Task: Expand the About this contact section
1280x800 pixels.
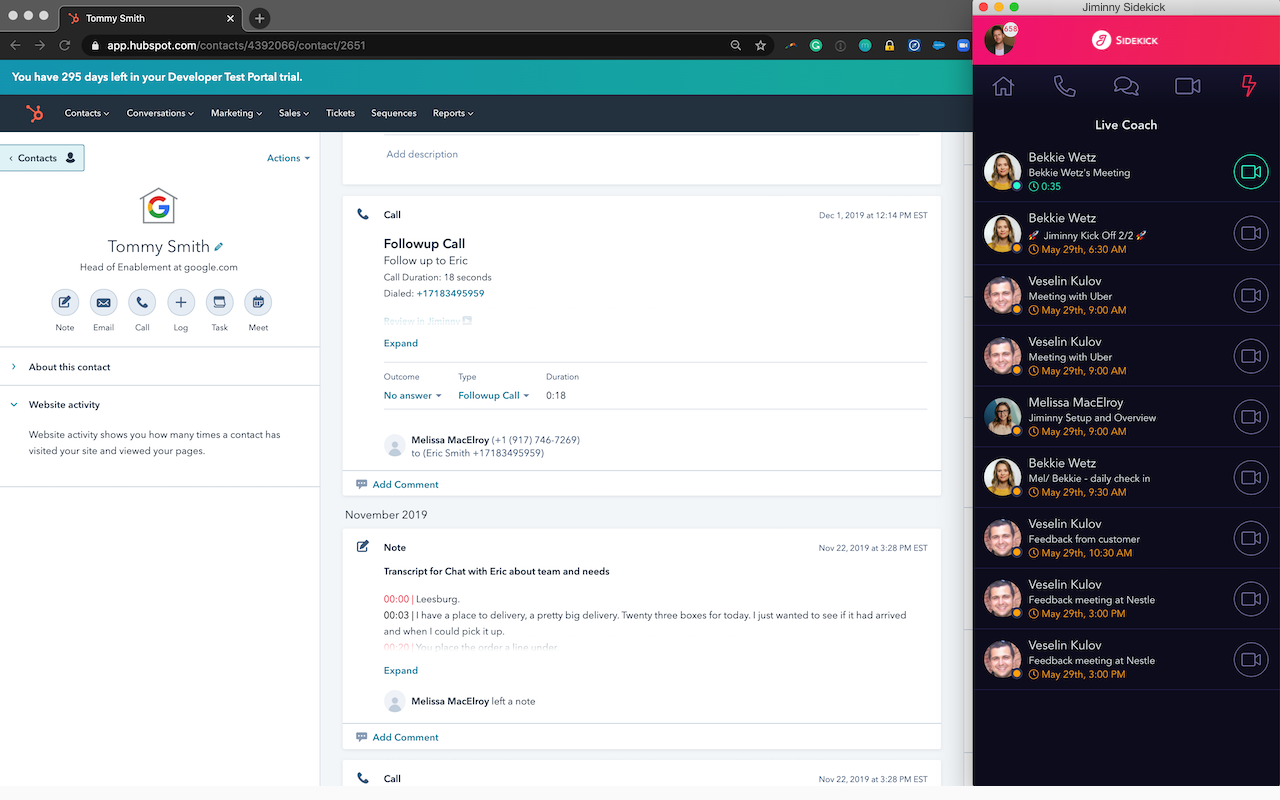Action: (x=69, y=367)
